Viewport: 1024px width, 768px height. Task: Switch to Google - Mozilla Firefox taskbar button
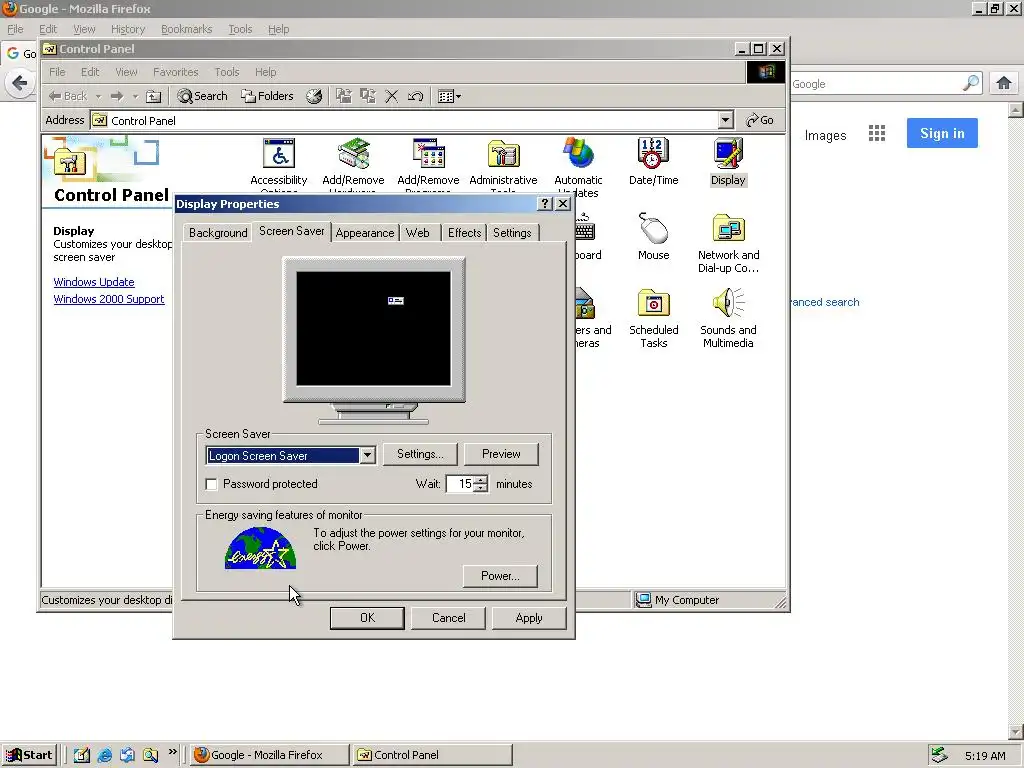click(269, 755)
